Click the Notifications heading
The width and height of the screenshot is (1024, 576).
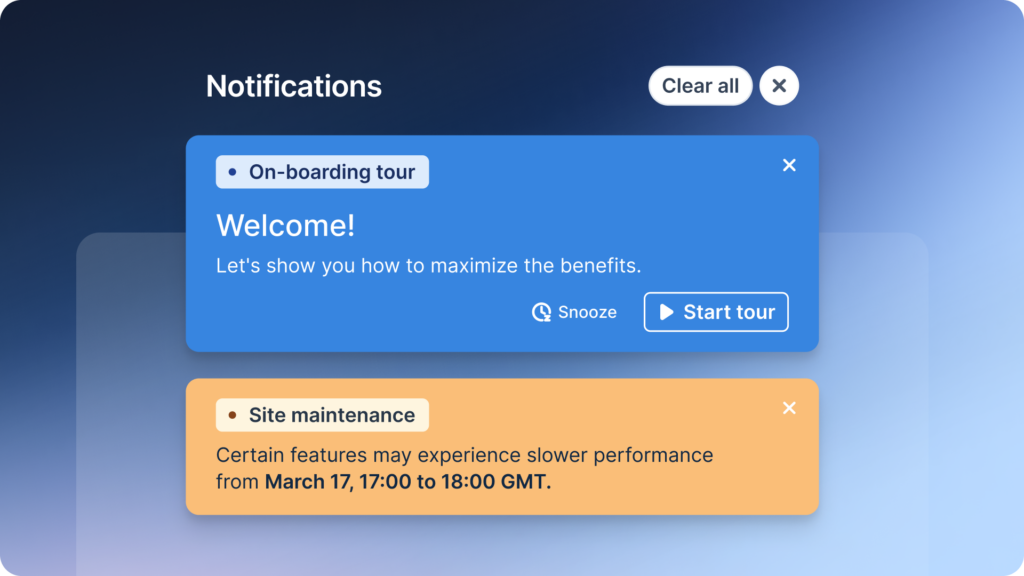pyautogui.click(x=294, y=86)
